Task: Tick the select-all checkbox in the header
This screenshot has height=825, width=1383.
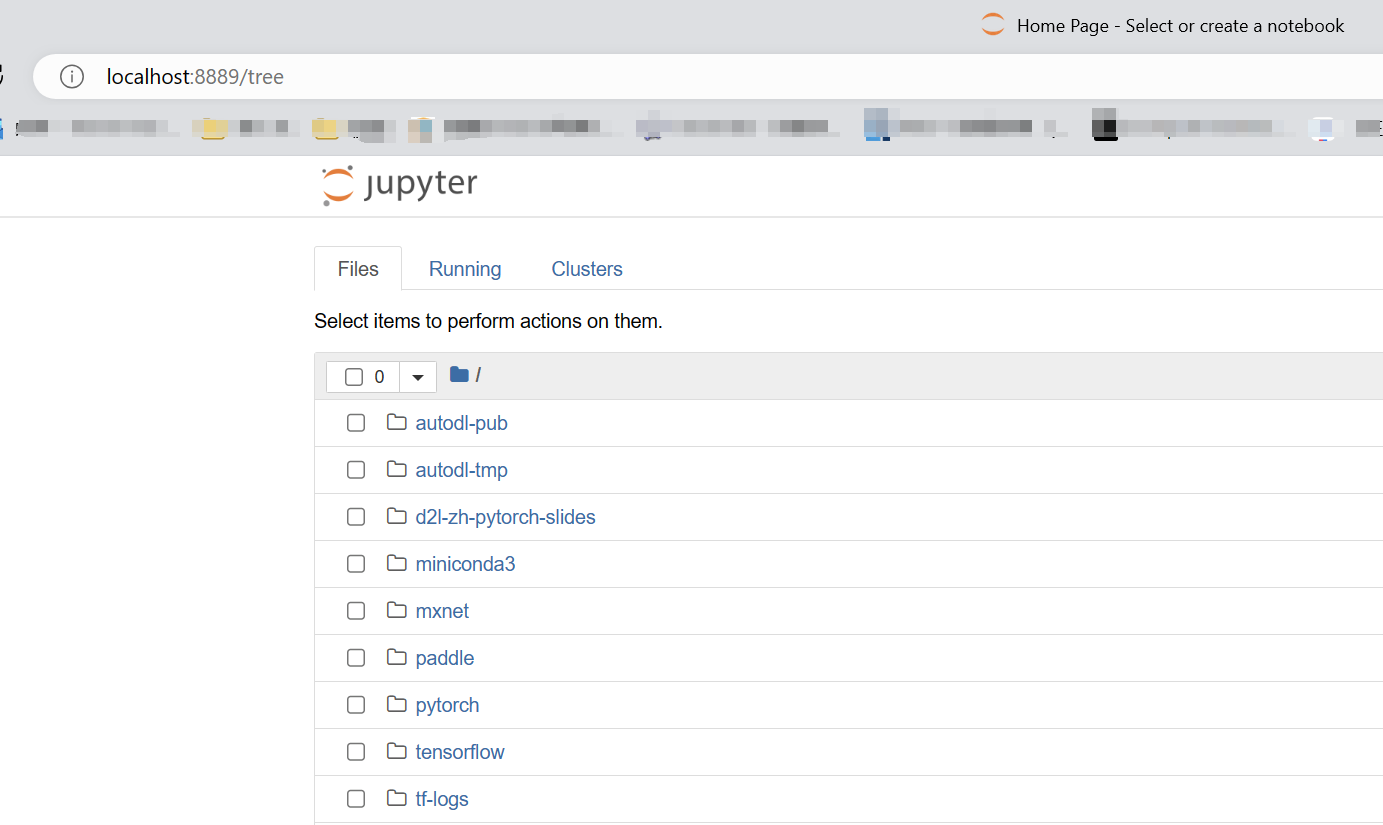Action: (x=353, y=377)
